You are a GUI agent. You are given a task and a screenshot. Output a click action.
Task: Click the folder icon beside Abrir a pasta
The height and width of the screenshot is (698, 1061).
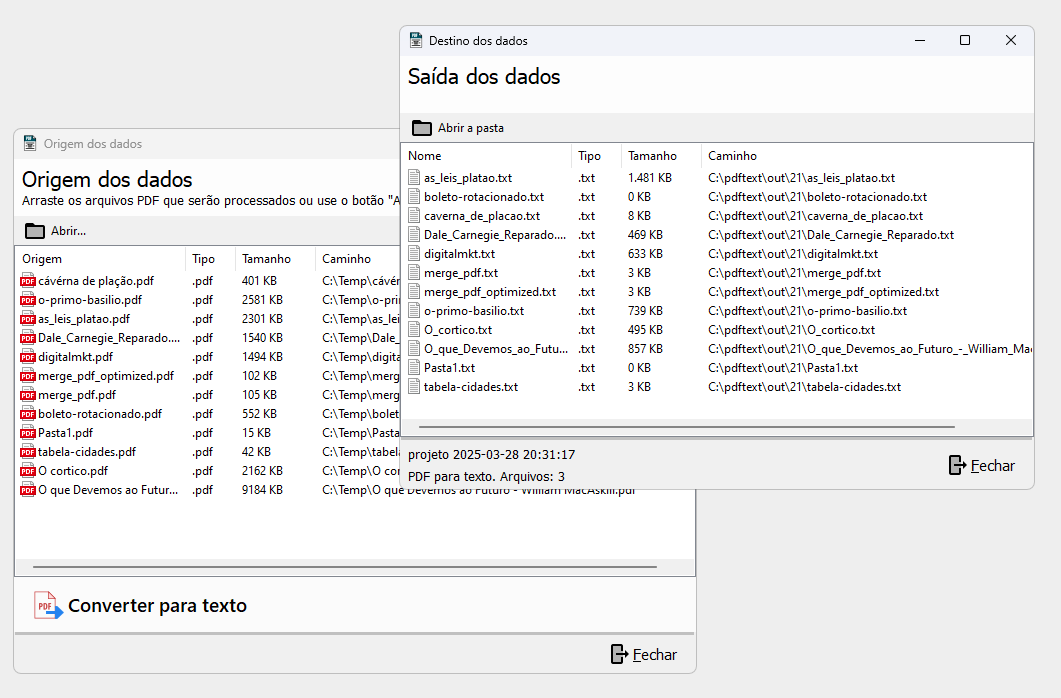point(422,128)
